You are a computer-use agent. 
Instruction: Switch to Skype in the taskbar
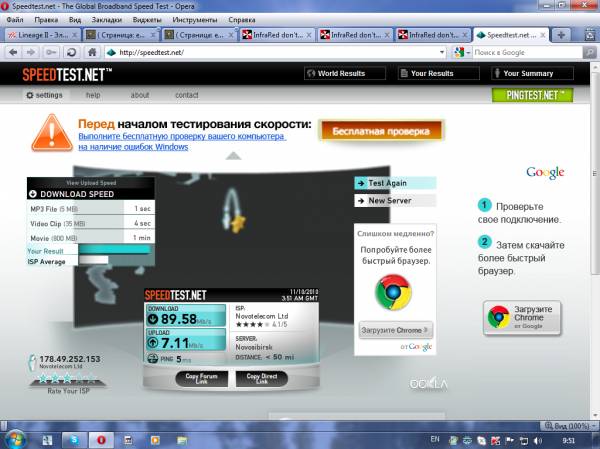click(x=73, y=440)
